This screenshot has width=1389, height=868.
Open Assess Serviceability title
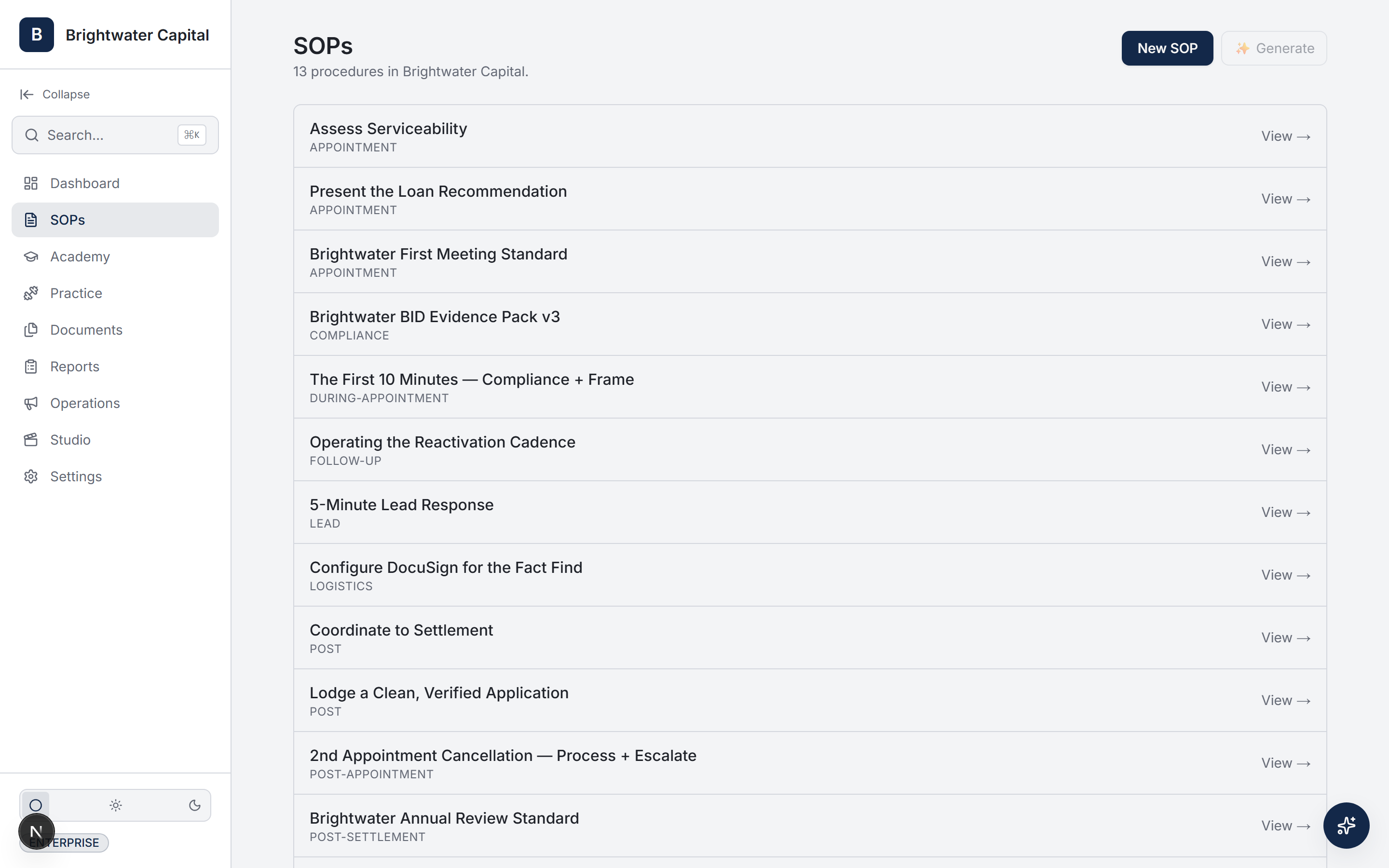click(388, 129)
